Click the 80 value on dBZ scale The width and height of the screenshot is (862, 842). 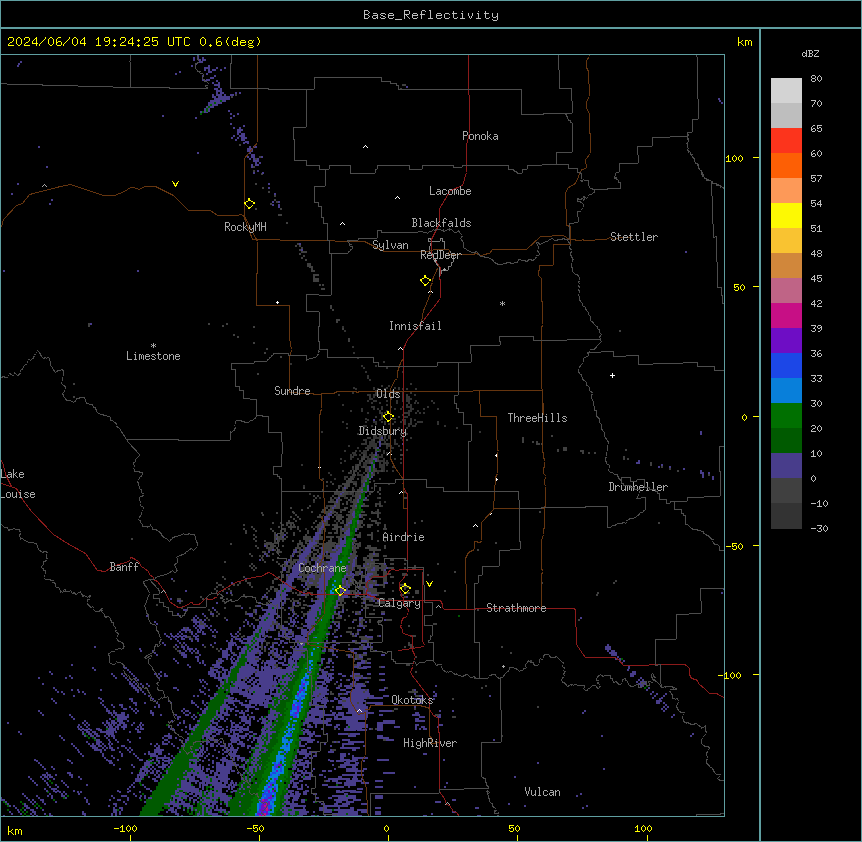[x=816, y=79]
